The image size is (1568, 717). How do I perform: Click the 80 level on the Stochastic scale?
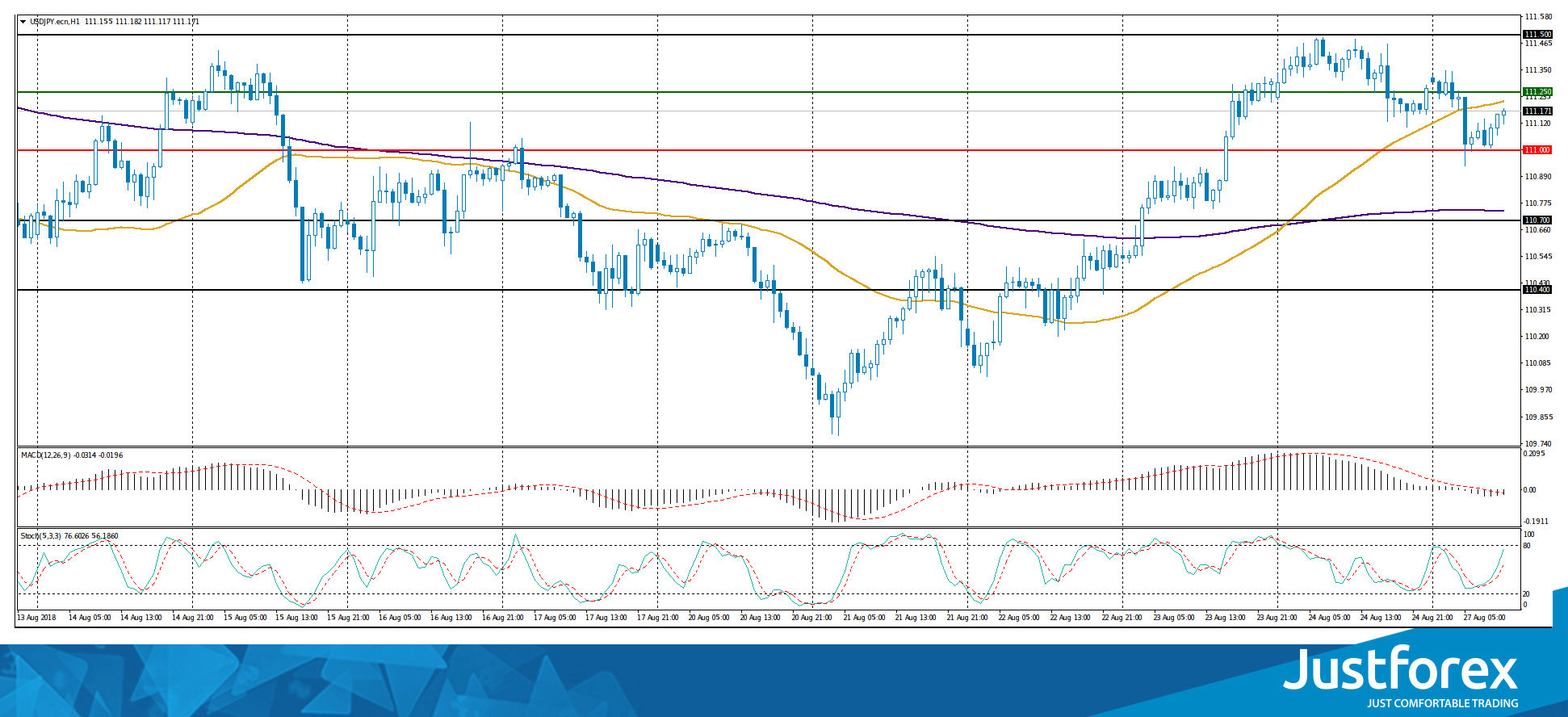pyautogui.click(x=1527, y=547)
